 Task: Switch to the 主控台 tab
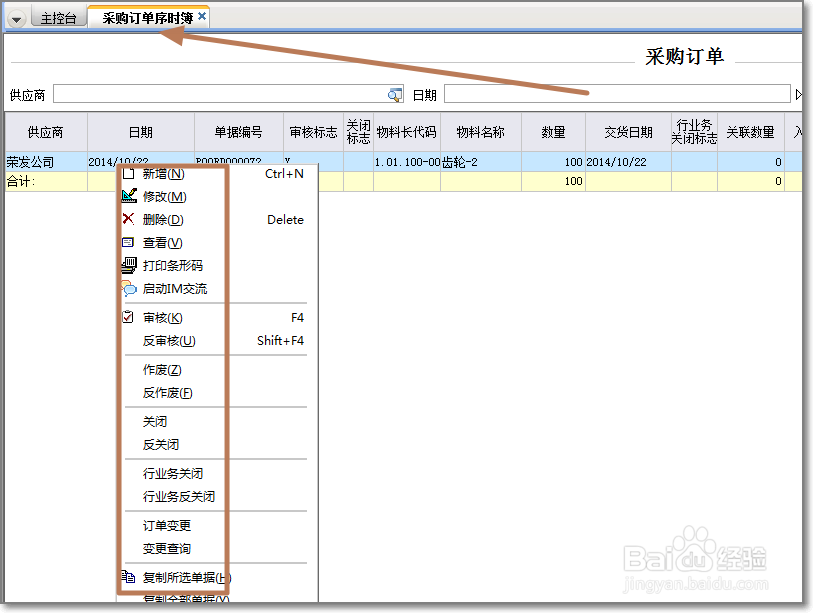pos(58,18)
